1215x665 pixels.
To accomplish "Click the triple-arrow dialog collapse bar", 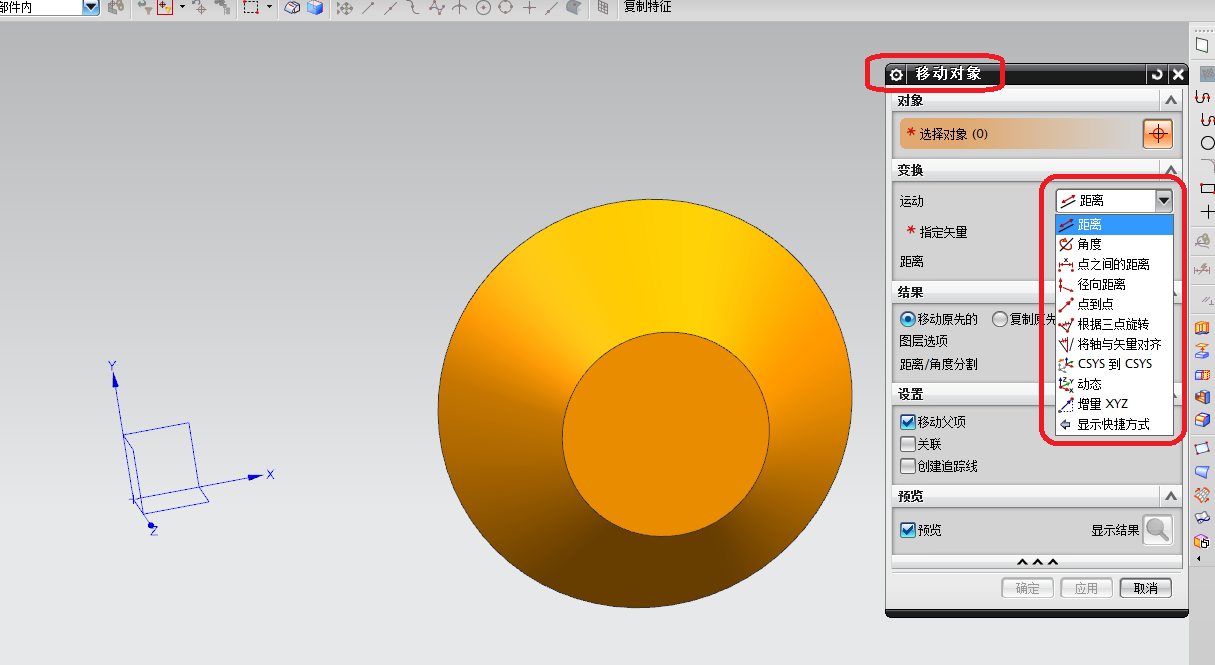I will (x=1037, y=564).
